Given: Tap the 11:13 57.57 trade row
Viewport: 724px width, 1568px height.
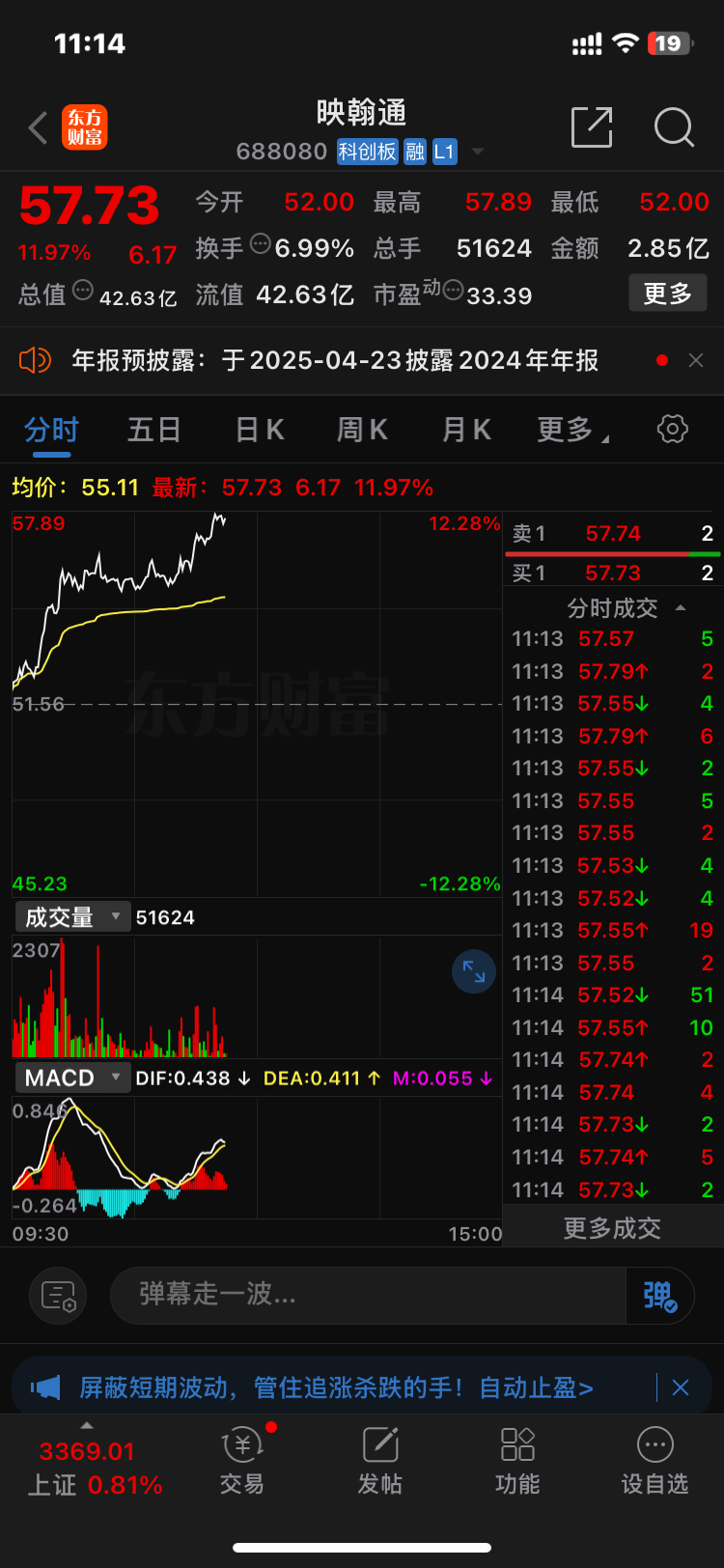Looking at the screenshot, I should coord(612,638).
